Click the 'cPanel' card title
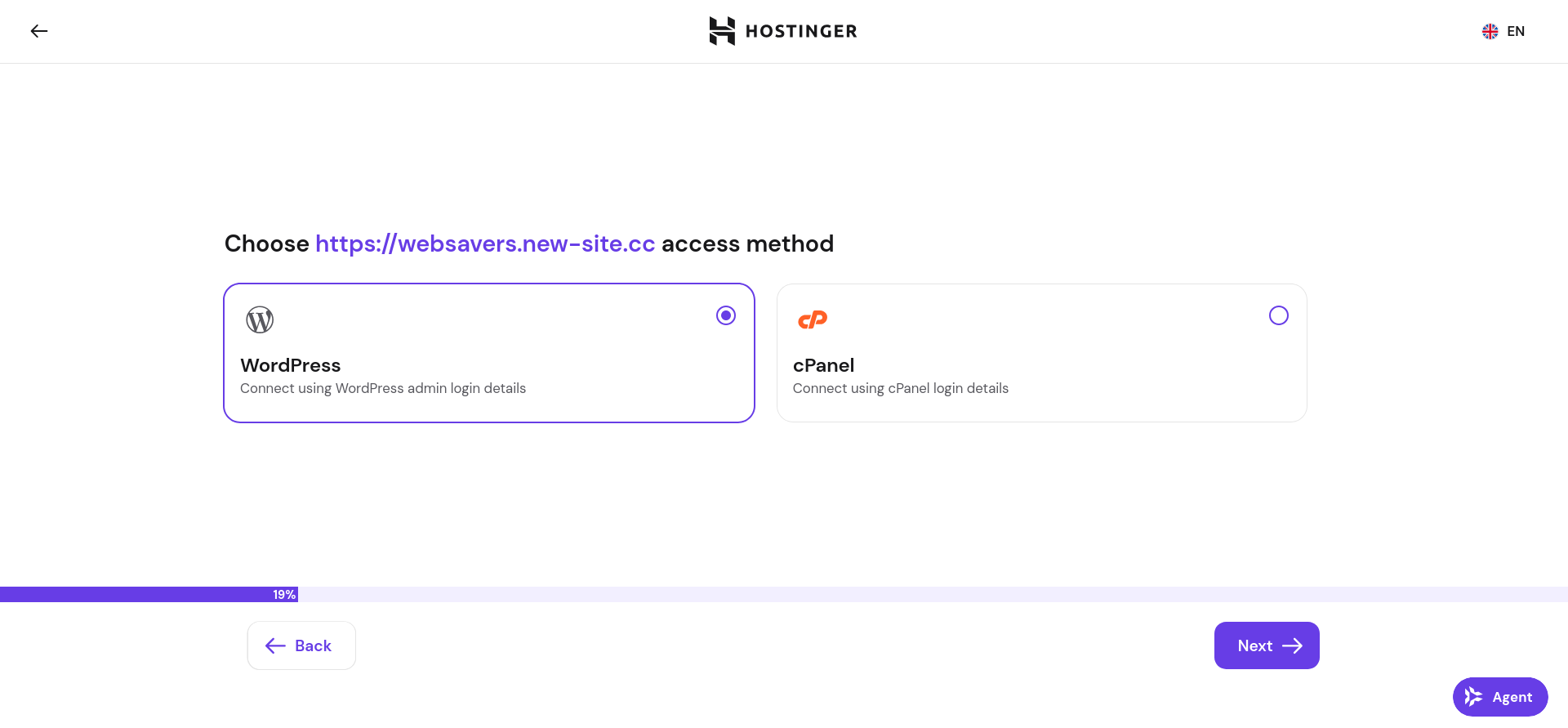This screenshot has width=1568, height=728. click(824, 365)
